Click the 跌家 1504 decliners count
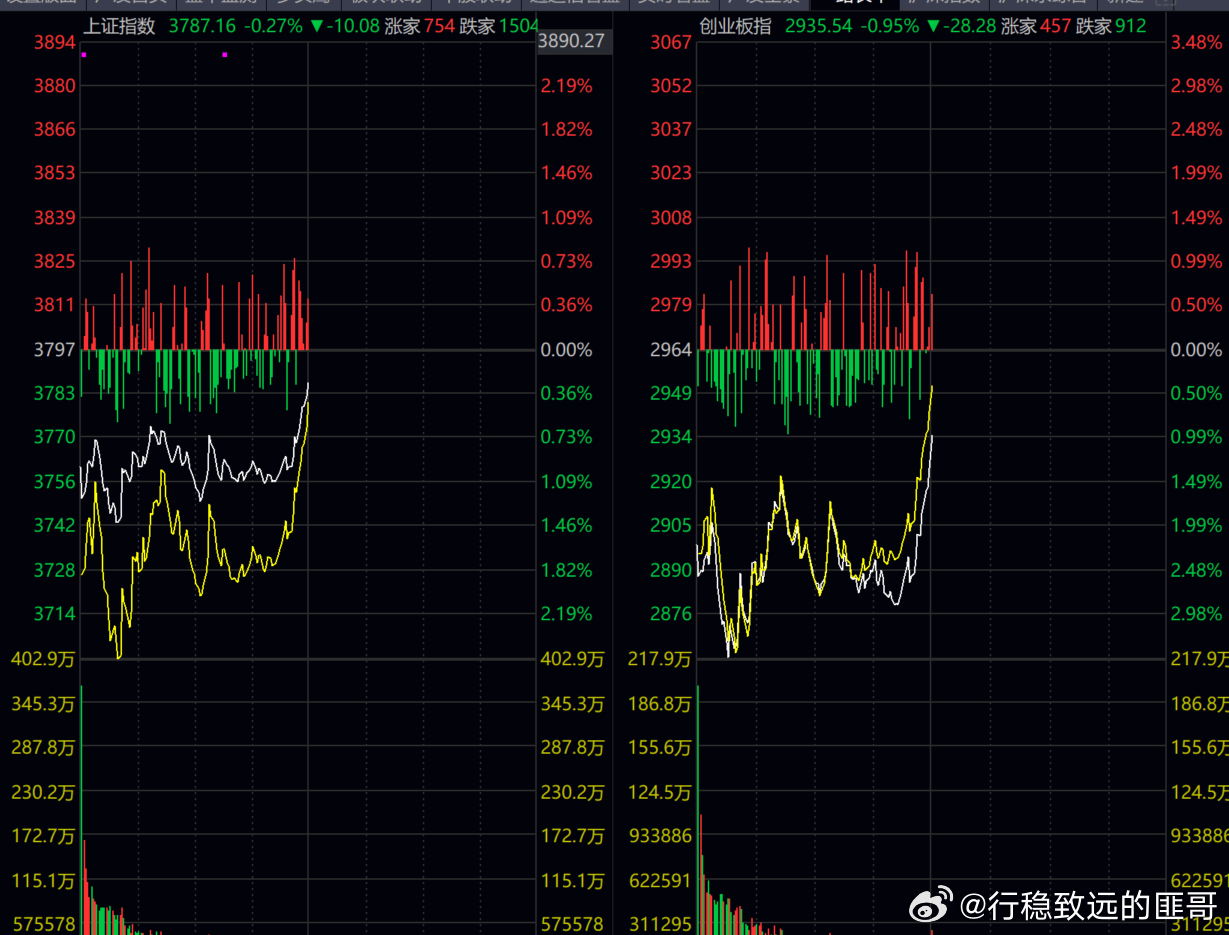 coord(499,26)
